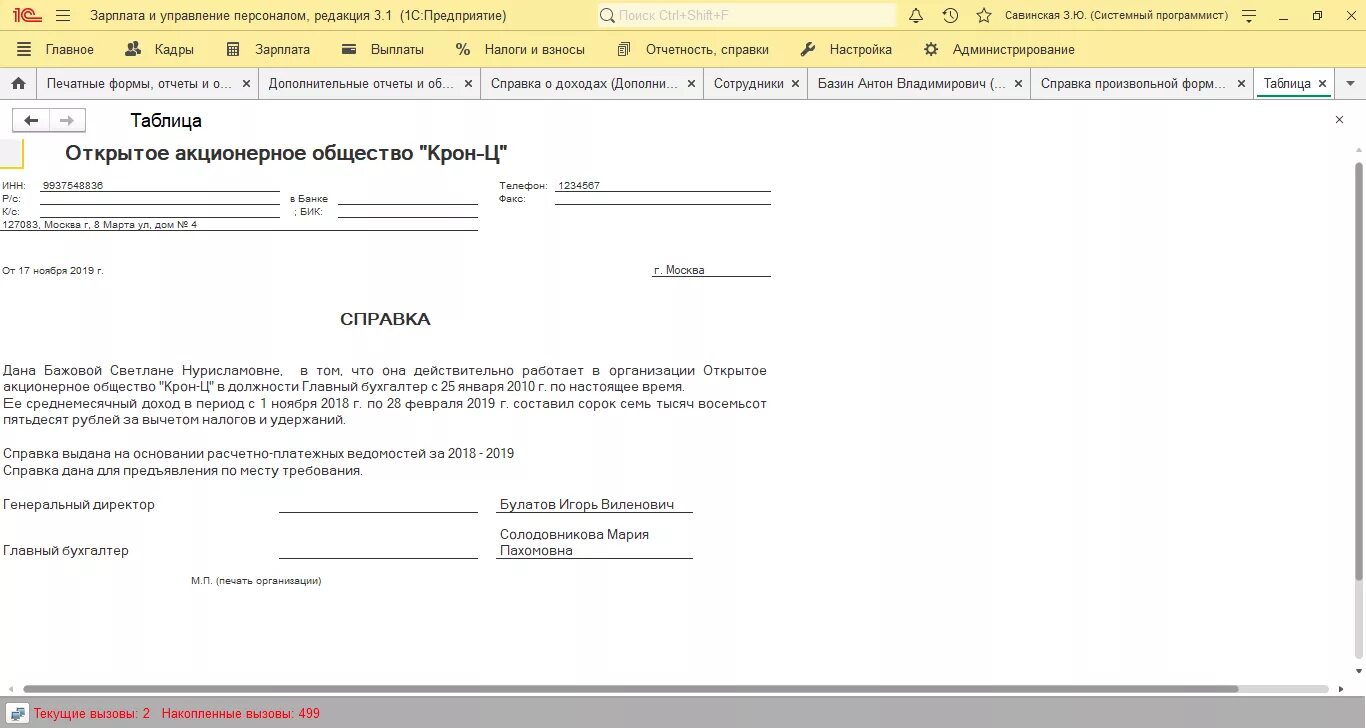Click the search field Поиск Ctrl+Shift+F
1366x728 pixels.
[x=746, y=15]
